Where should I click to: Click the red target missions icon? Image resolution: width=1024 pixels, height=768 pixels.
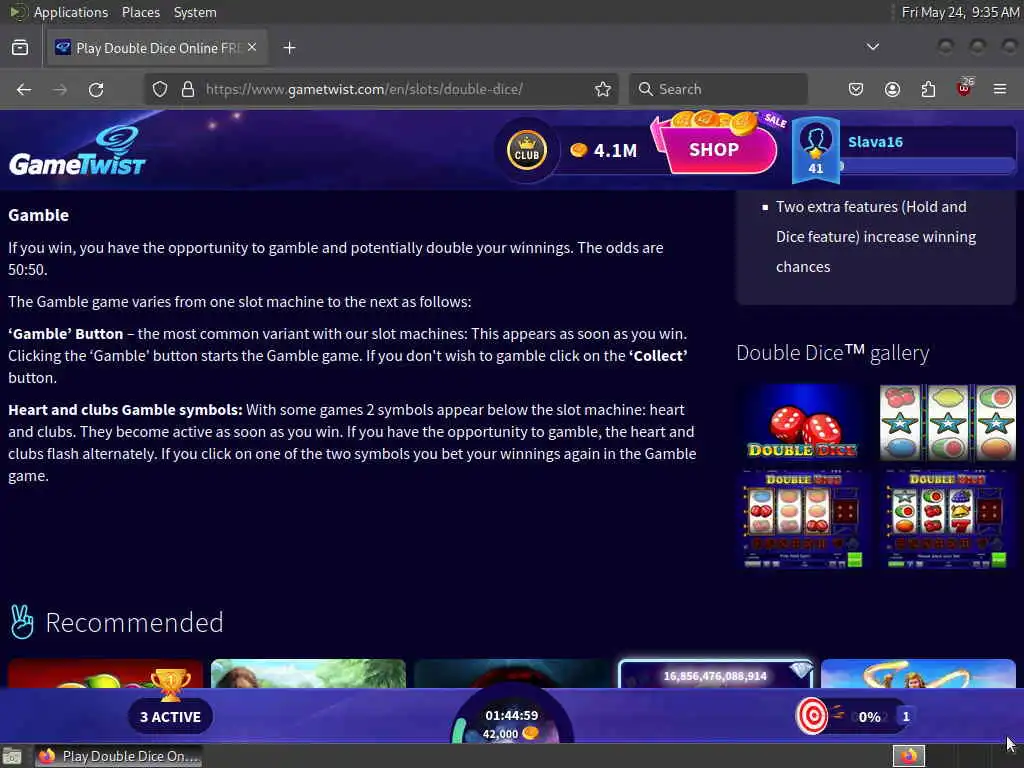(812, 716)
